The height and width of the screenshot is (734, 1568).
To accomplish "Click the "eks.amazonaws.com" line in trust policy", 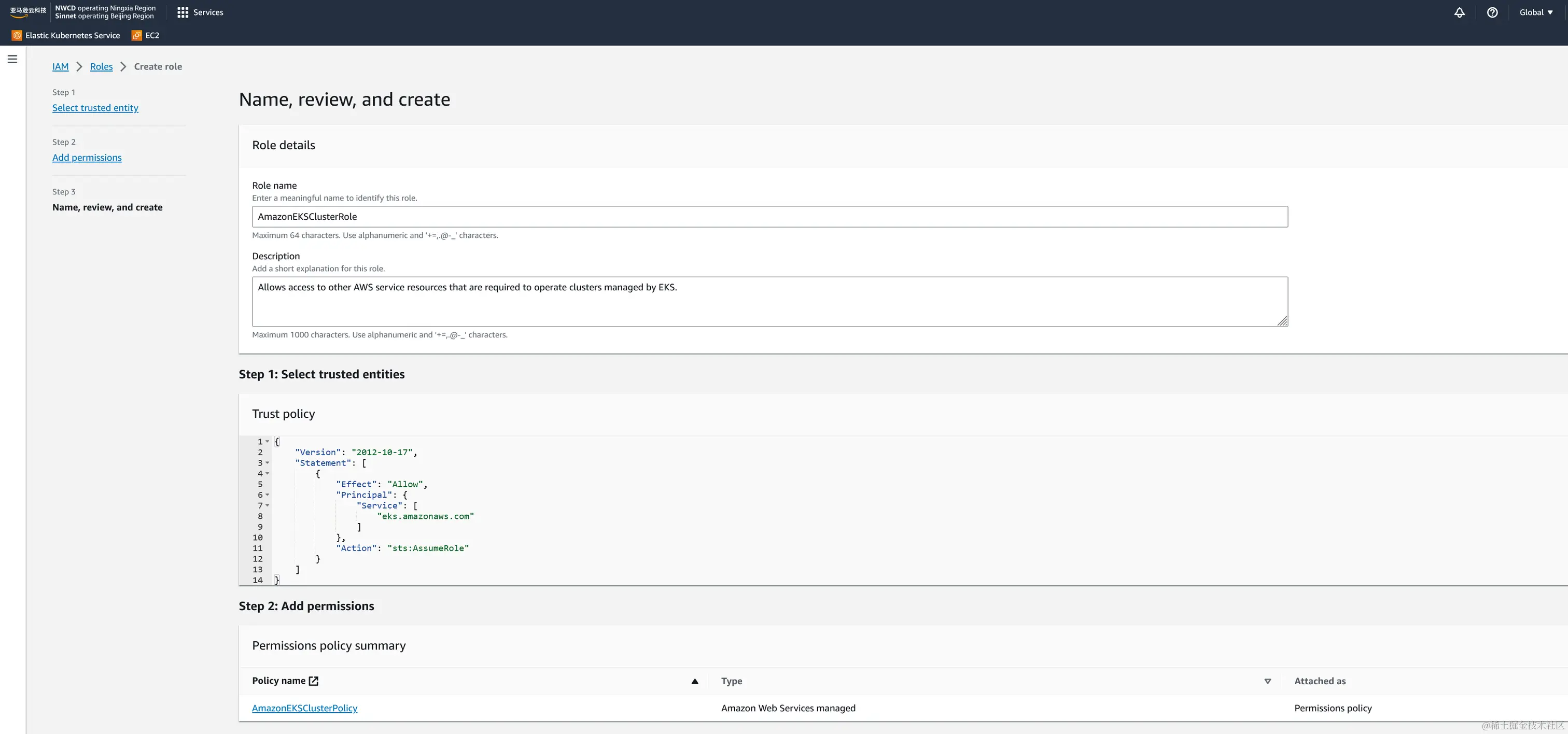I will (x=426, y=516).
